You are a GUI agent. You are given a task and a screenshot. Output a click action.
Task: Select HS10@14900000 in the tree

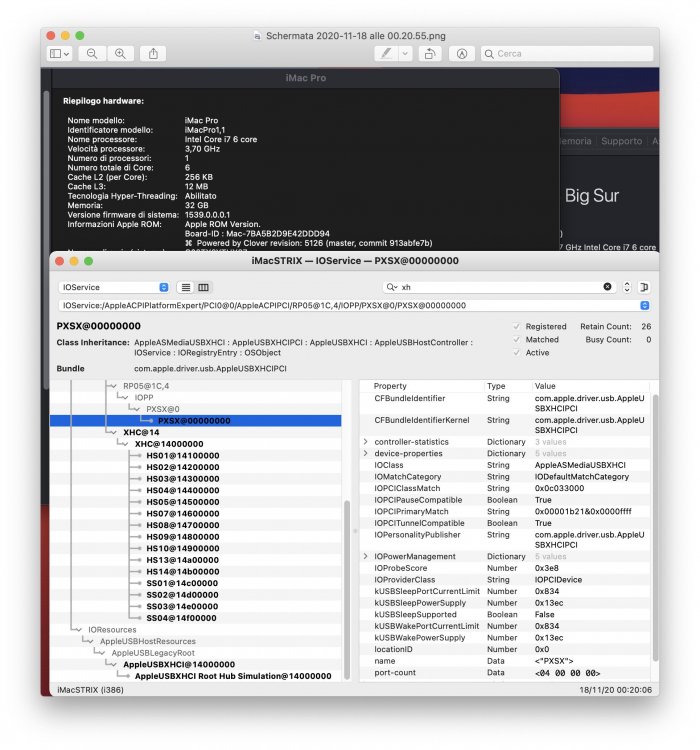click(x=183, y=548)
